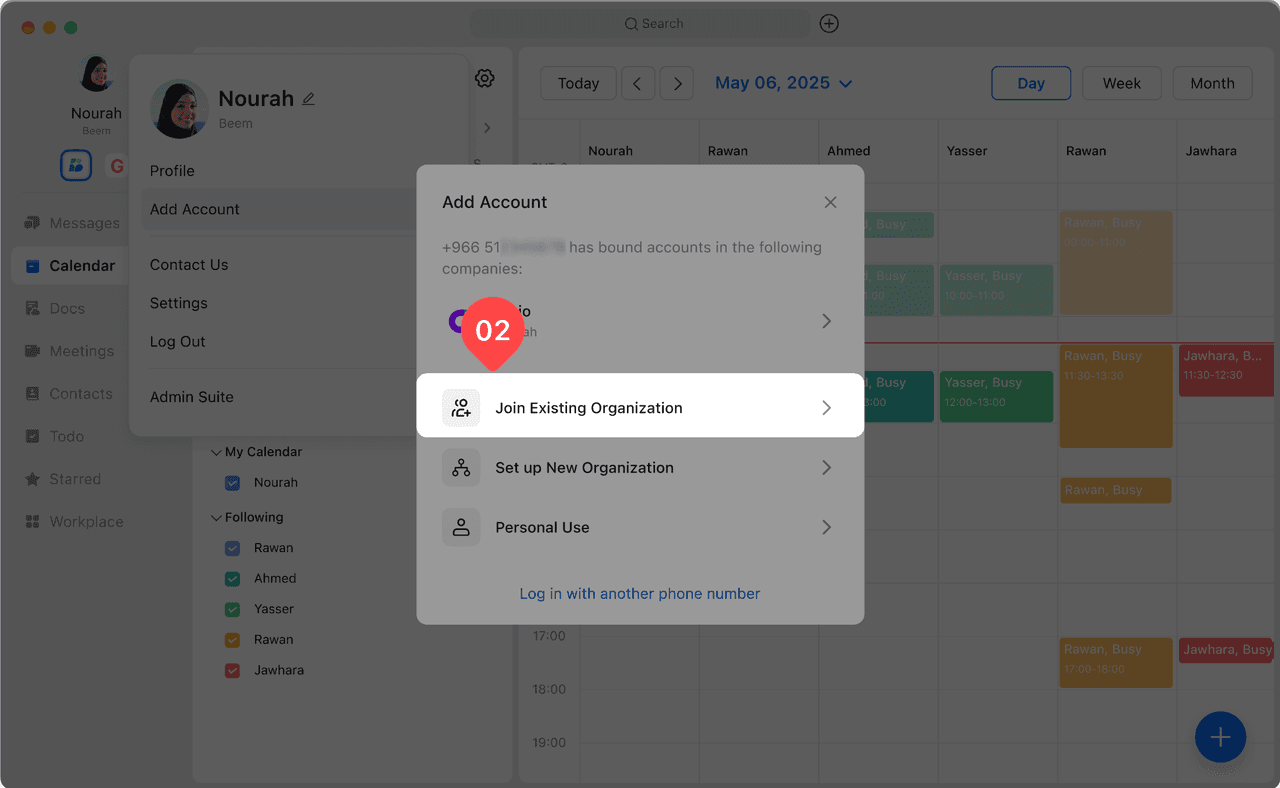Viewport: 1280px width, 788px height.
Task: Go to next day with right arrow
Action: click(x=677, y=84)
